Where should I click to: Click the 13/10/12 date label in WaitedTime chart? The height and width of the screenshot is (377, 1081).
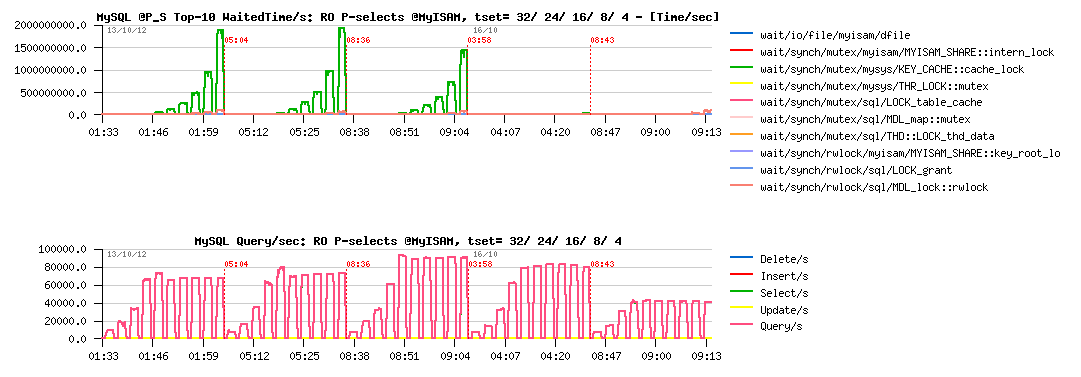click(127, 31)
